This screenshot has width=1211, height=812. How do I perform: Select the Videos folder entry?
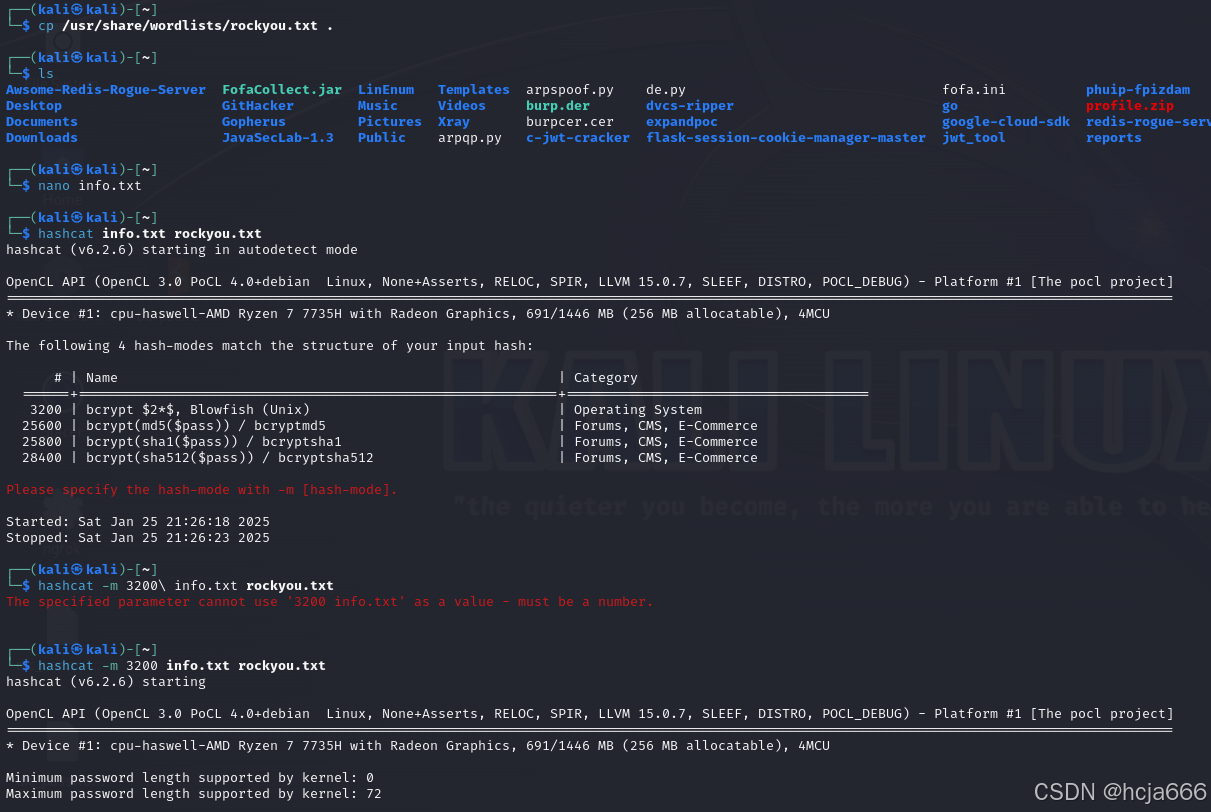pos(462,106)
